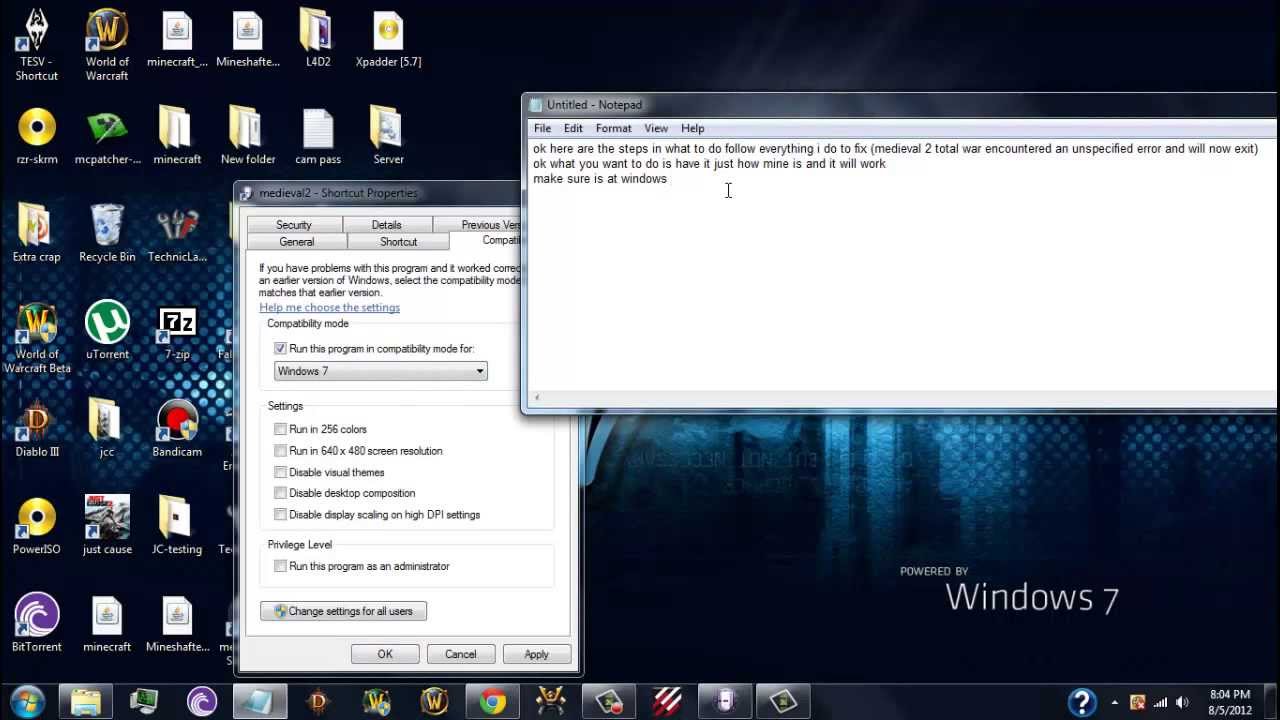Click Apply in Shortcut Properties

click(x=536, y=654)
